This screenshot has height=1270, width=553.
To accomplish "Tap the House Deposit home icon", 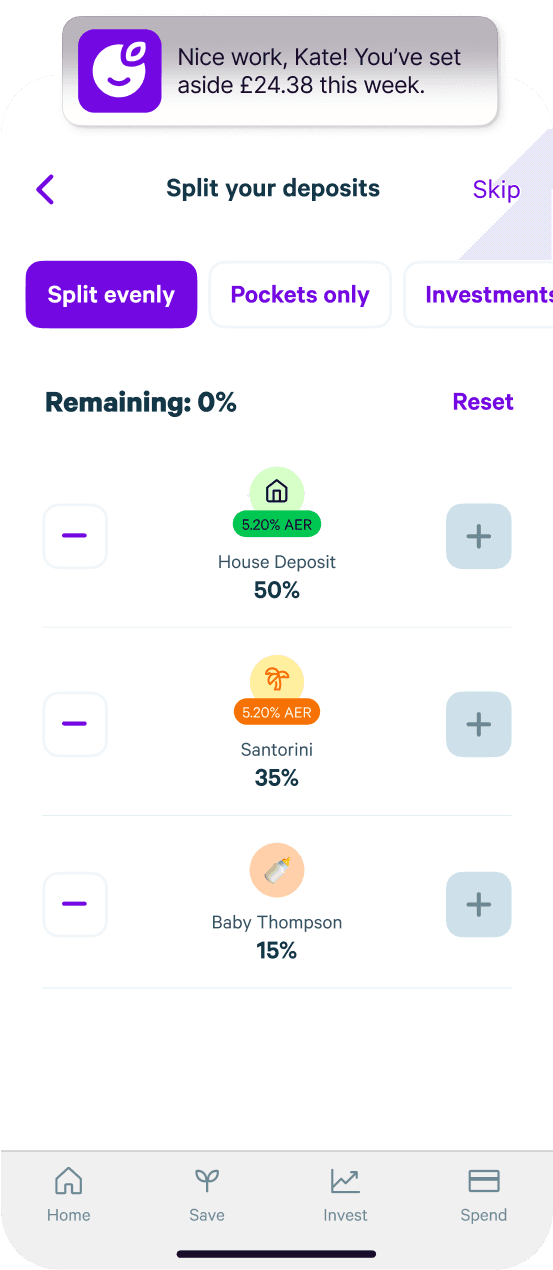I will click(x=277, y=491).
